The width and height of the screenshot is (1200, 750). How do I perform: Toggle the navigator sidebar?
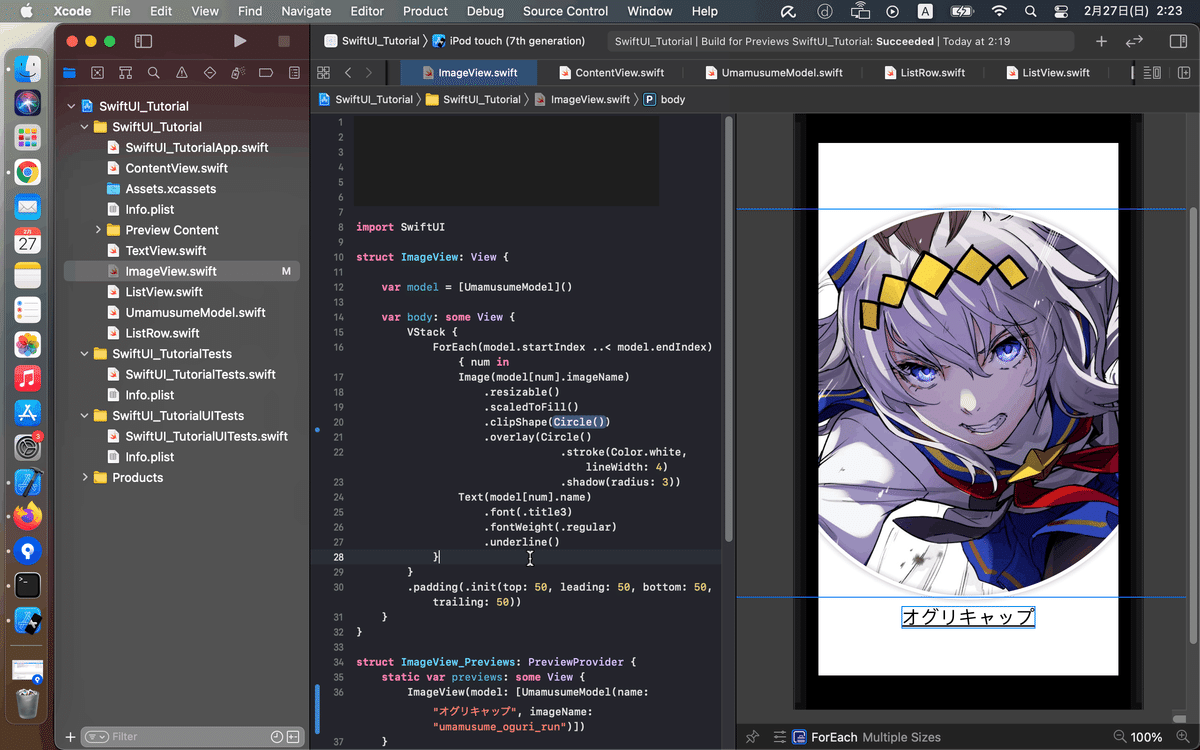(x=143, y=41)
